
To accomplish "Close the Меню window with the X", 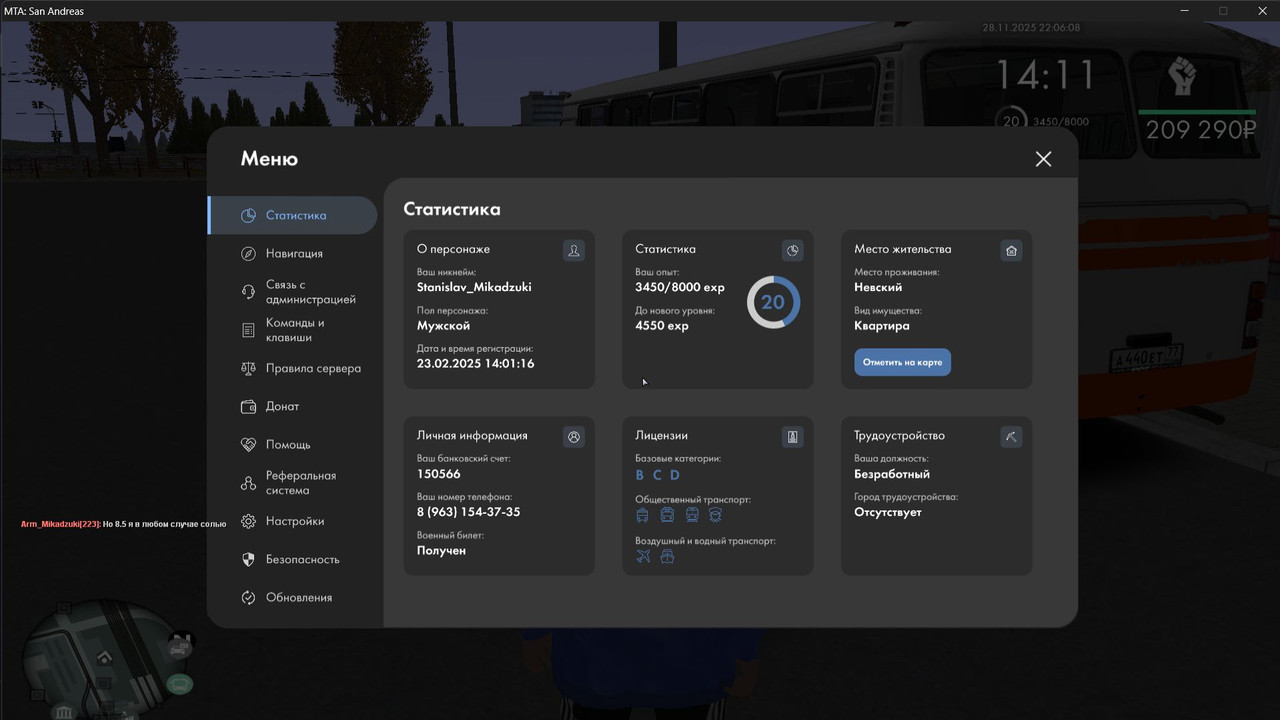I will pos(1043,159).
